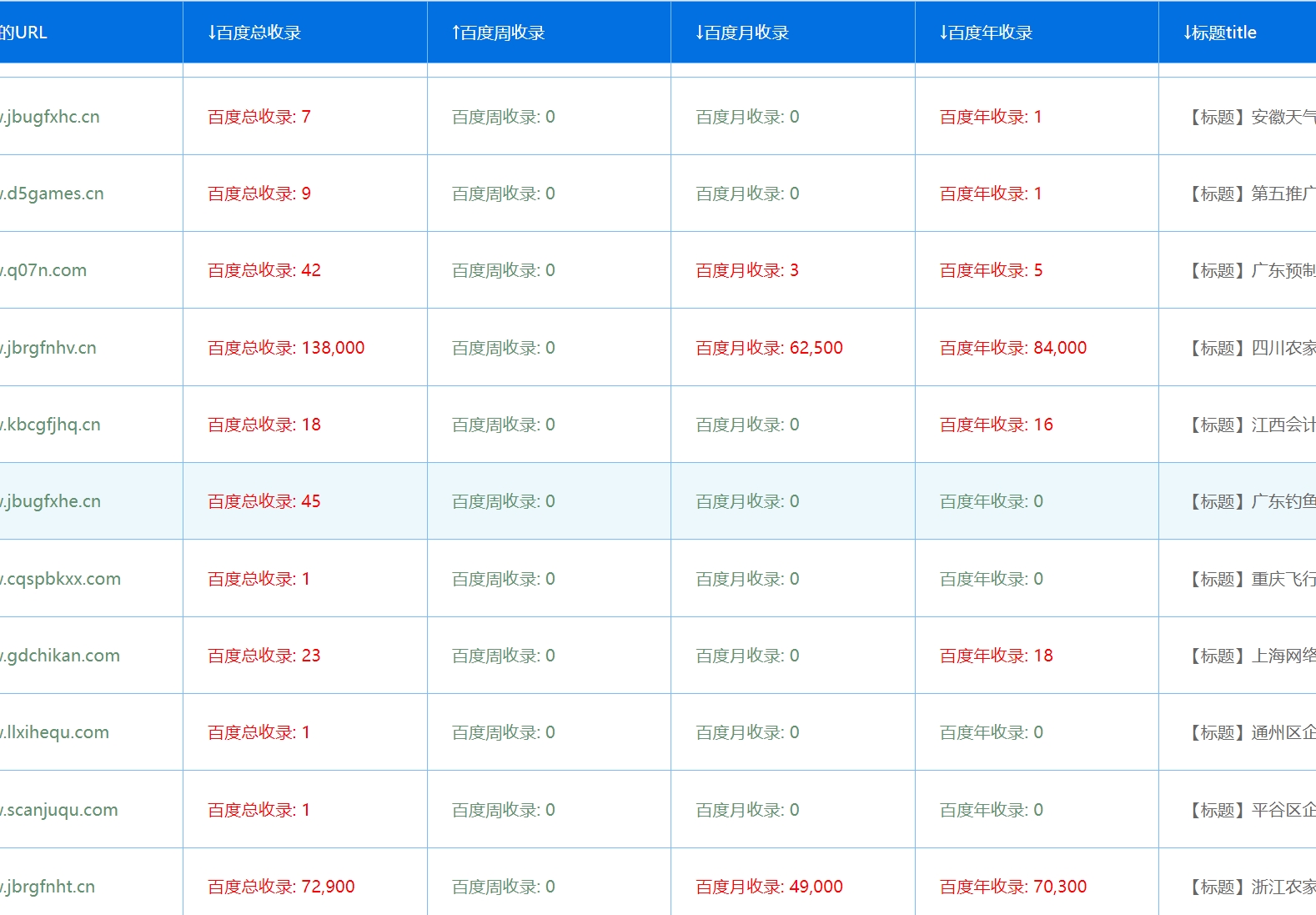Open the jbugfxhc.cn URL link
Viewport: 1316px width, 915px height.
click(x=50, y=117)
